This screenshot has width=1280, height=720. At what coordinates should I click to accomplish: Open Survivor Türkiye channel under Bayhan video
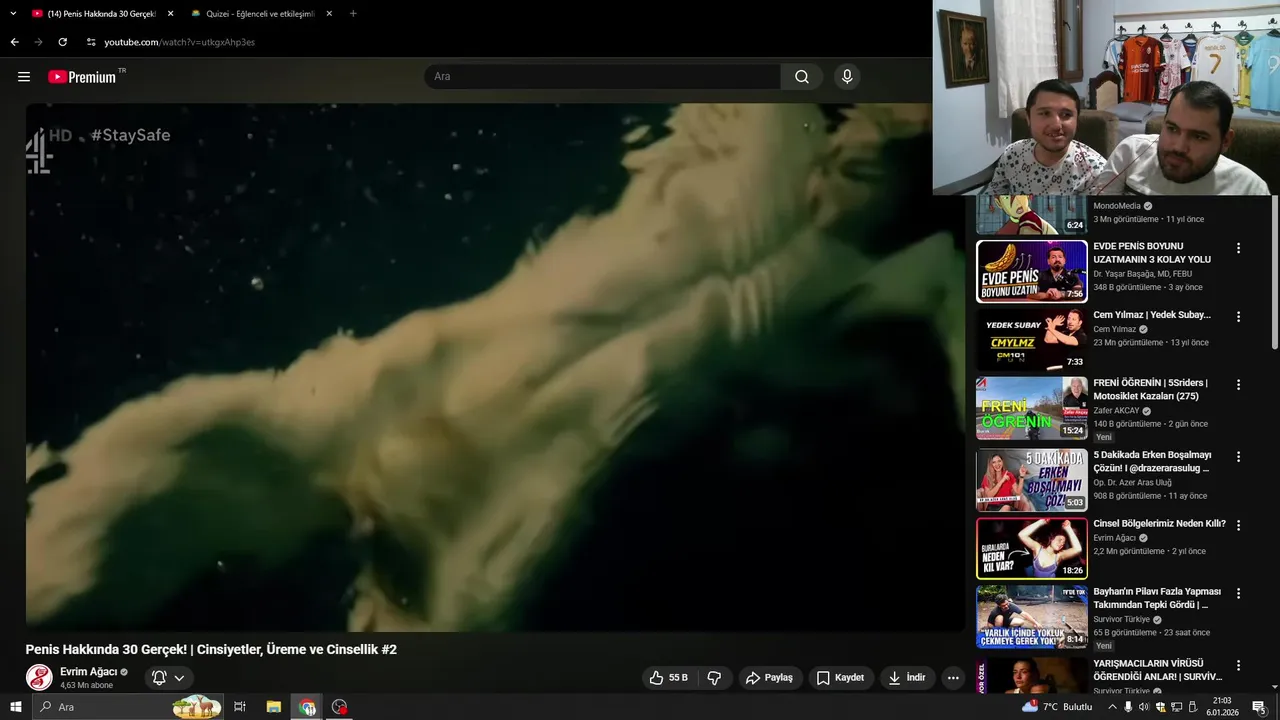[1122, 619]
